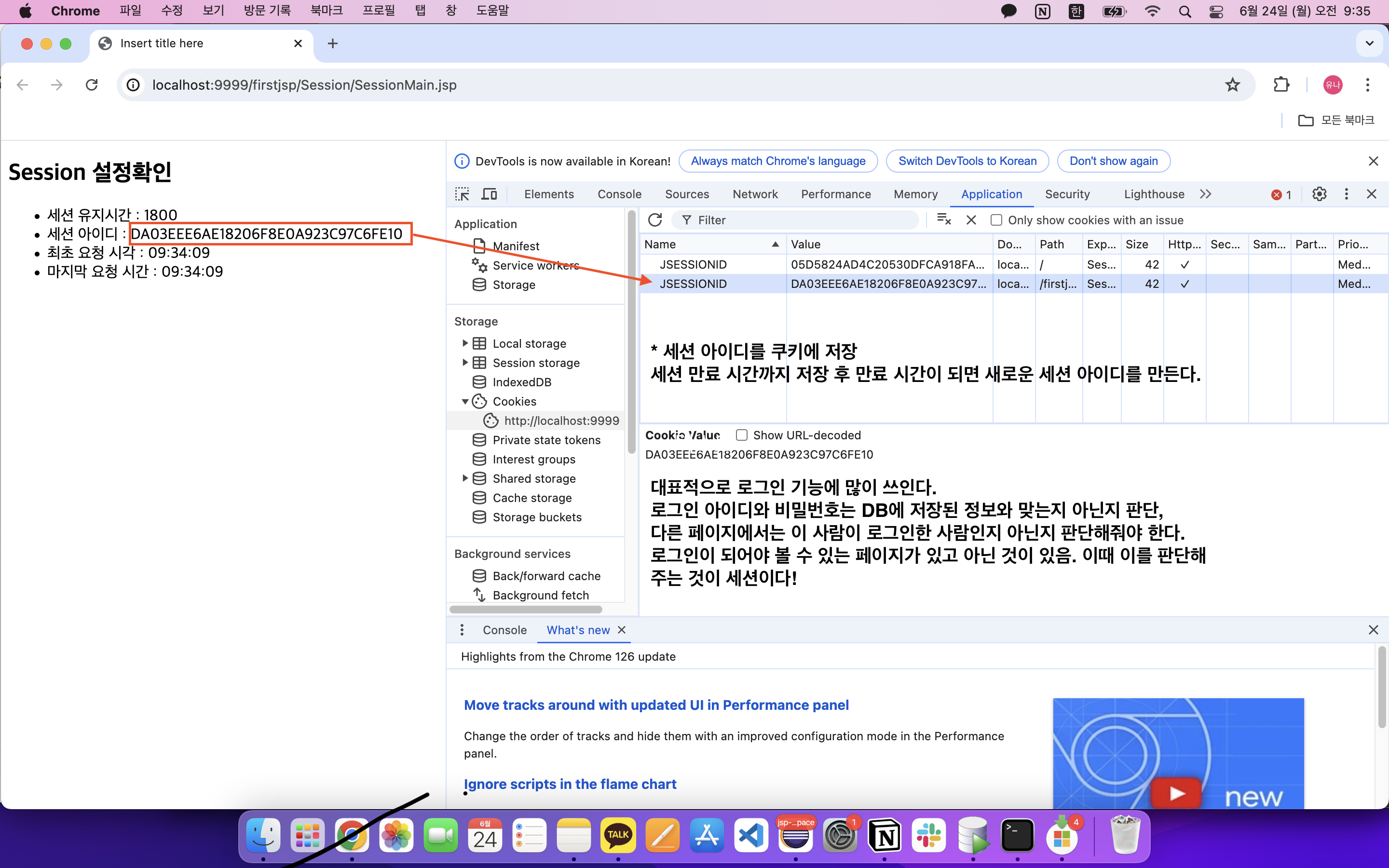Open the Ignore scripts in the flame chart link
The height and width of the screenshot is (868, 1389).
click(x=570, y=784)
